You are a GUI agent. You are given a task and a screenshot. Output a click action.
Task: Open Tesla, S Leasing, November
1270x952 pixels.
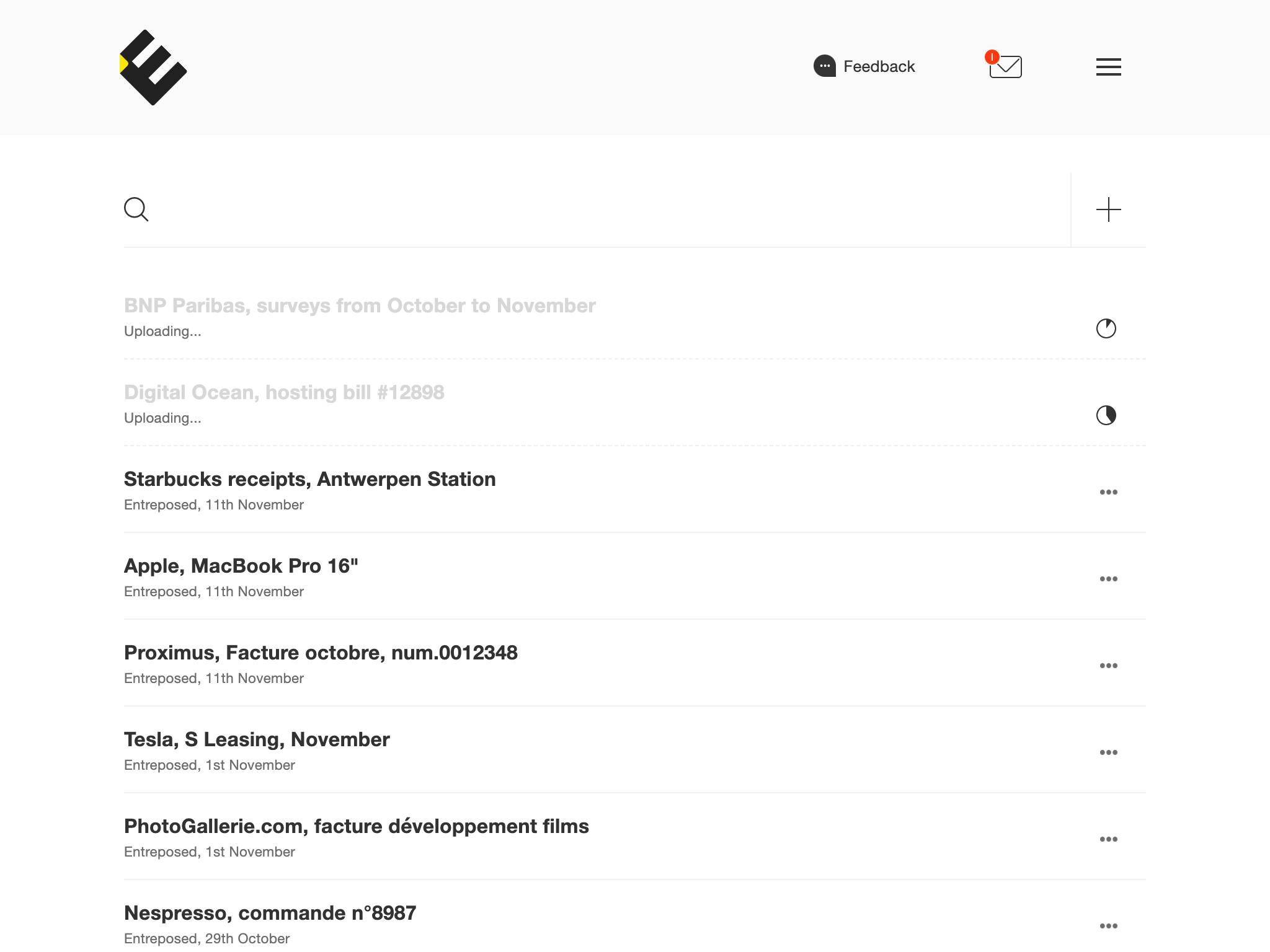pyautogui.click(x=257, y=739)
